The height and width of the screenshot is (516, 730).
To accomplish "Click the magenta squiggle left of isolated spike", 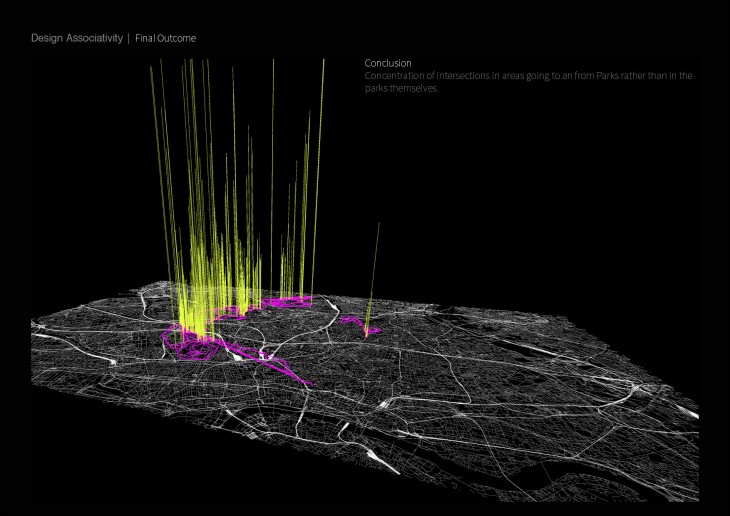I will coord(352,321).
